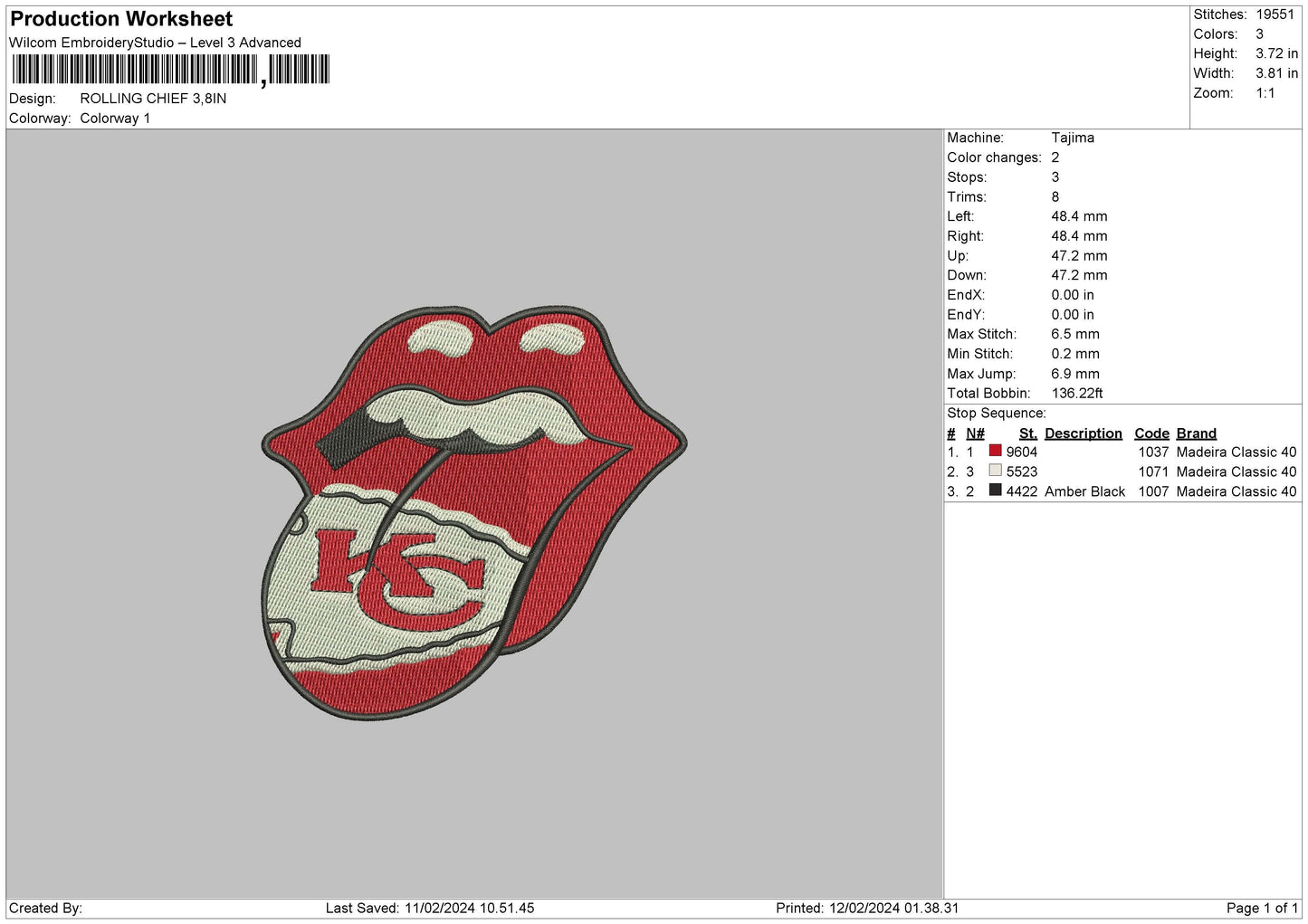The image size is (1308, 924).
Task: Click the height value '3.72 in'
Action: [x=1276, y=54]
